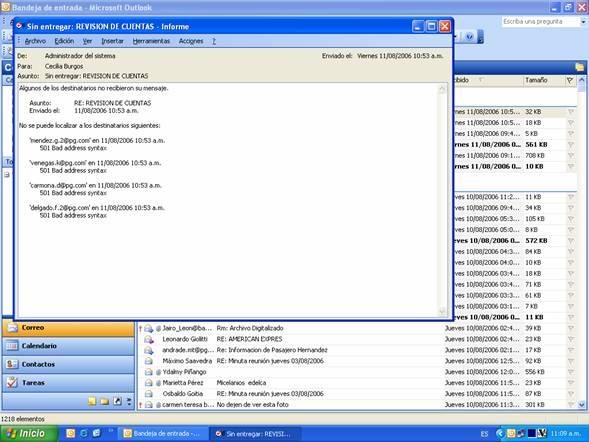Toggle flag on the 92 KB message
Viewport: 589px width, 442px height.
571,361
